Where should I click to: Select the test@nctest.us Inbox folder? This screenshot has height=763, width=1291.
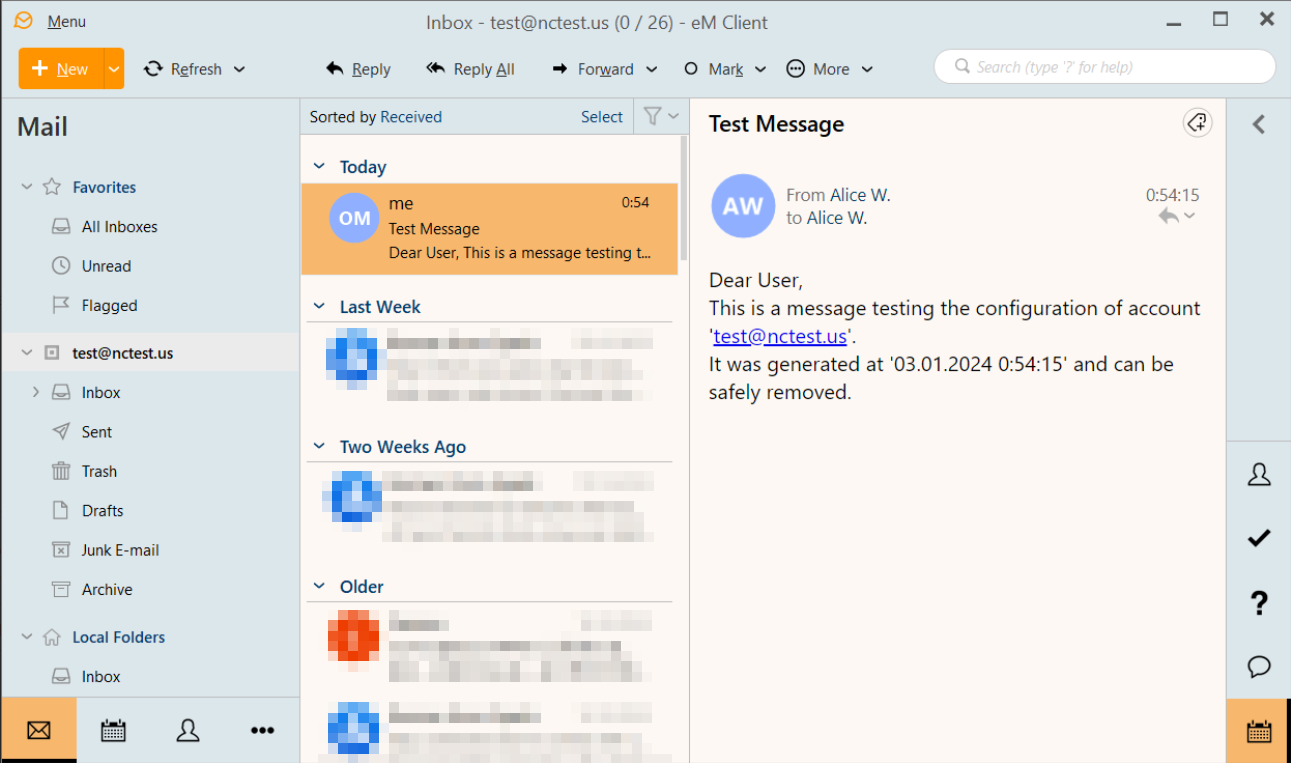pyautogui.click(x=100, y=393)
